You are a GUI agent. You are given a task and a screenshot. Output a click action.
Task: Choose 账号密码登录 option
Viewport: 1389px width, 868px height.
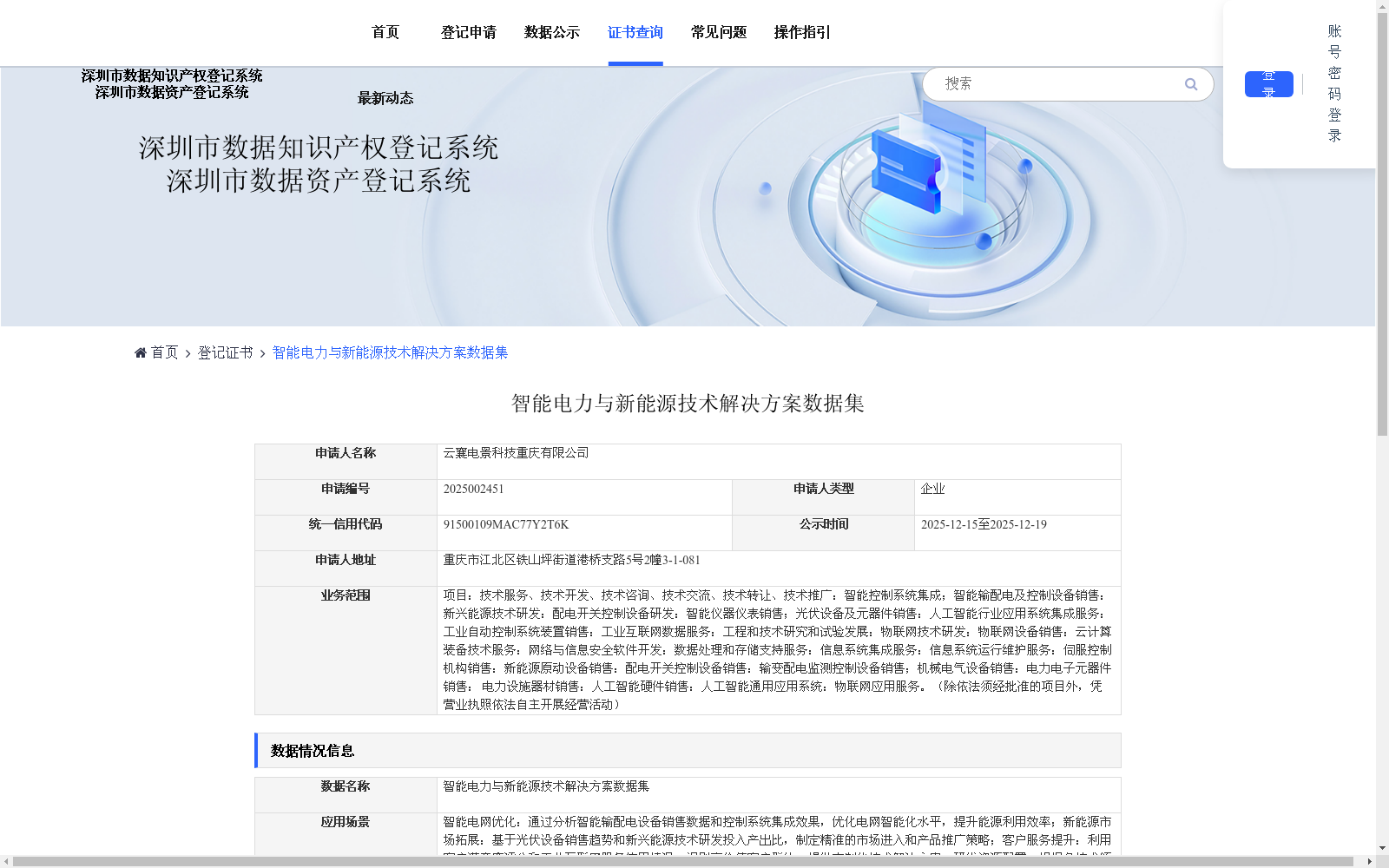pyautogui.click(x=1334, y=83)
